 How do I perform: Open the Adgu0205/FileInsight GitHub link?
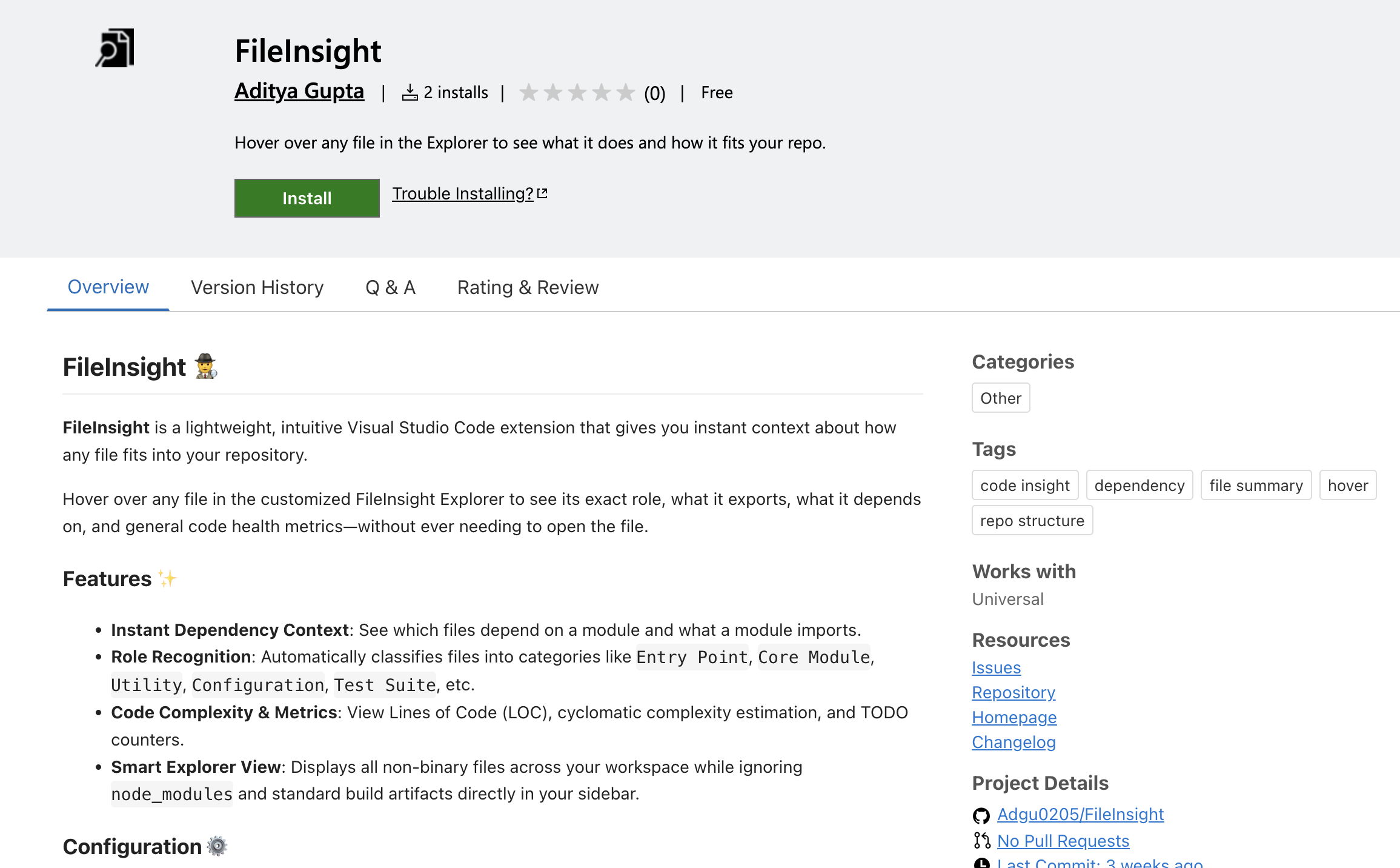point(1081,814)
